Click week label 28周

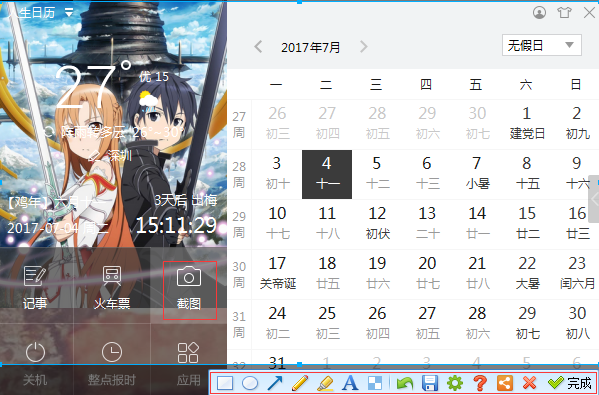click(x=239, y=174)
